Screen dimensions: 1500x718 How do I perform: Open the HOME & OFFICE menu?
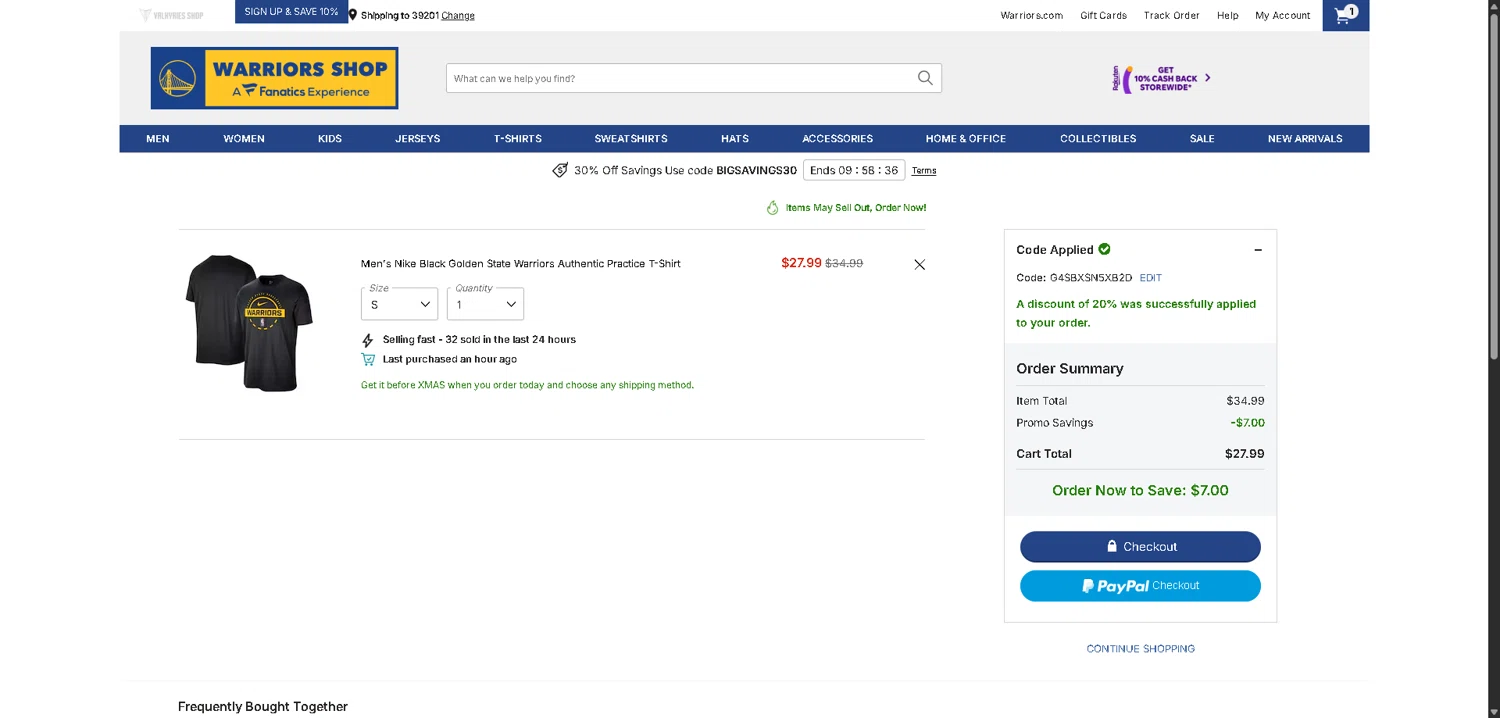[x=966, y=139]
